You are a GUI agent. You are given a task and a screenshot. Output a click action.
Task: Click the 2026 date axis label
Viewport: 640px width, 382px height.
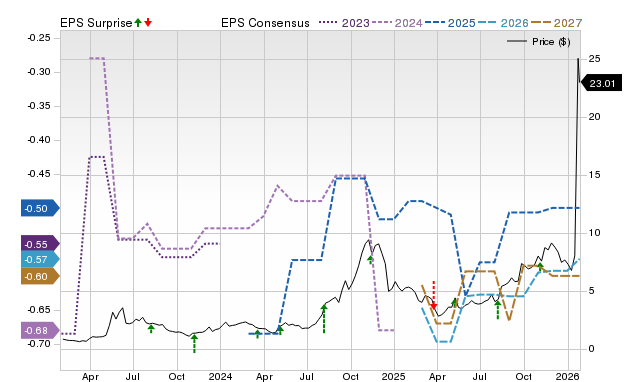click(x=568, y=376)
